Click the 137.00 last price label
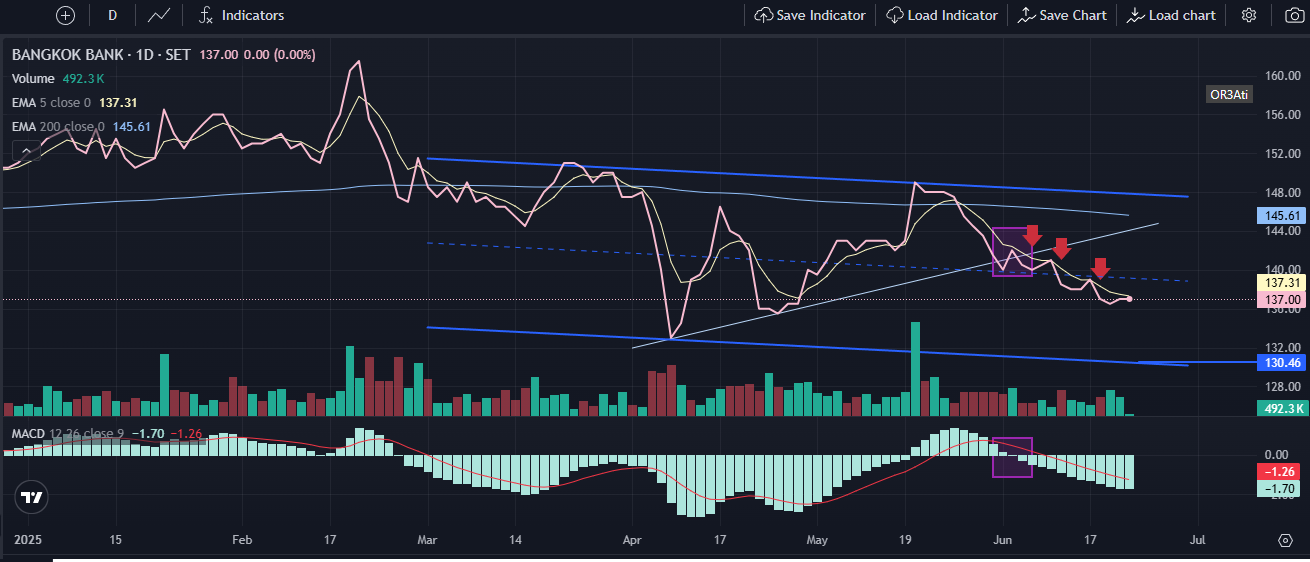The height and width of the screenshot is (562, 1310). (1281, 299)
